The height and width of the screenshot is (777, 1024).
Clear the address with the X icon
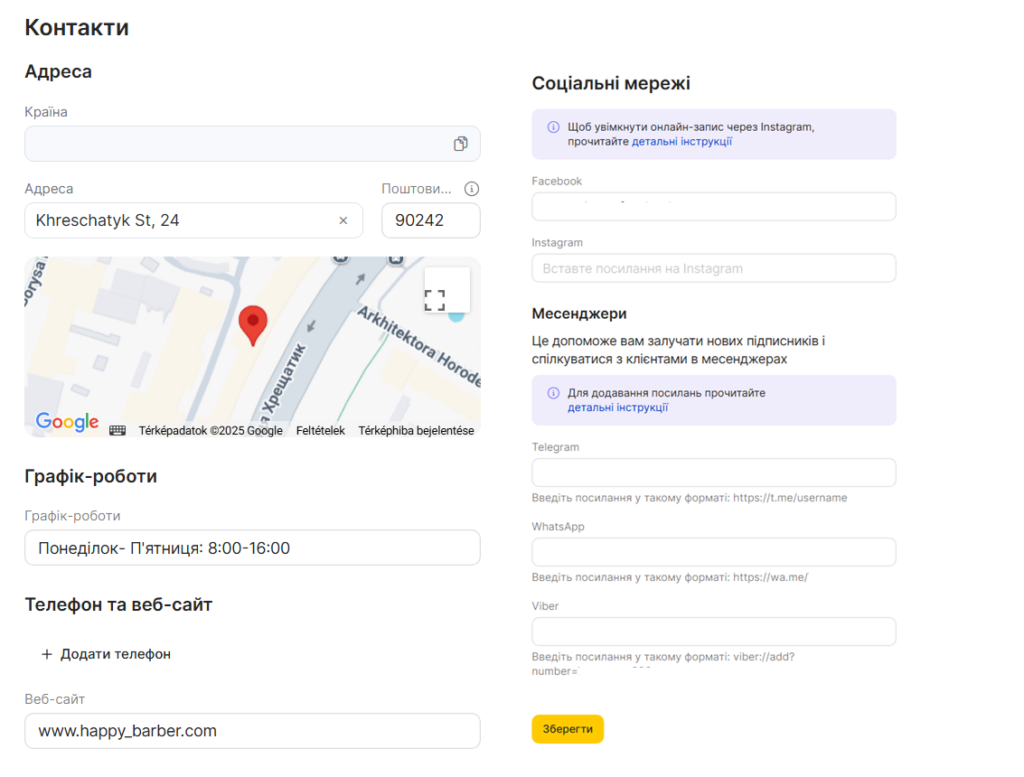coord(343,221)
